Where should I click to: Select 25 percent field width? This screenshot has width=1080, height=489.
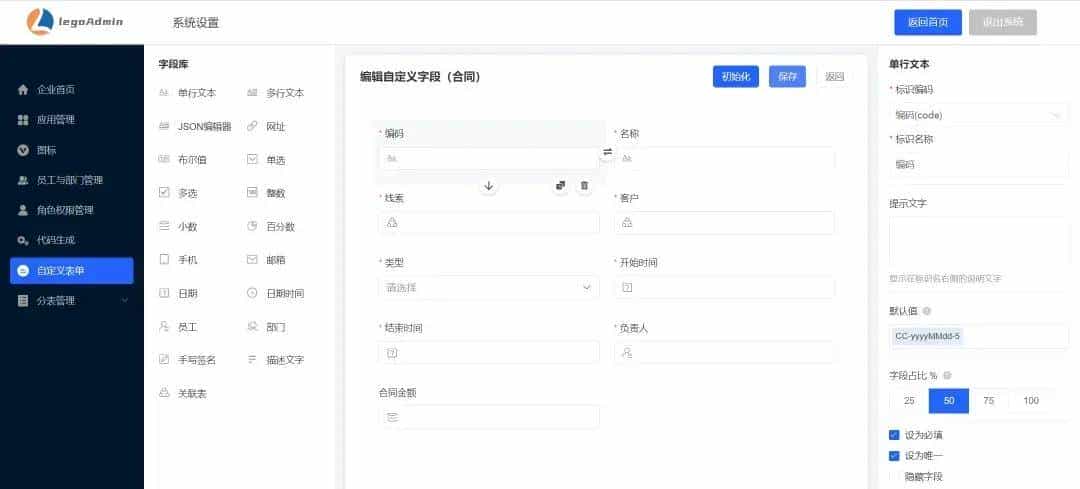click(x=909, y=401)
